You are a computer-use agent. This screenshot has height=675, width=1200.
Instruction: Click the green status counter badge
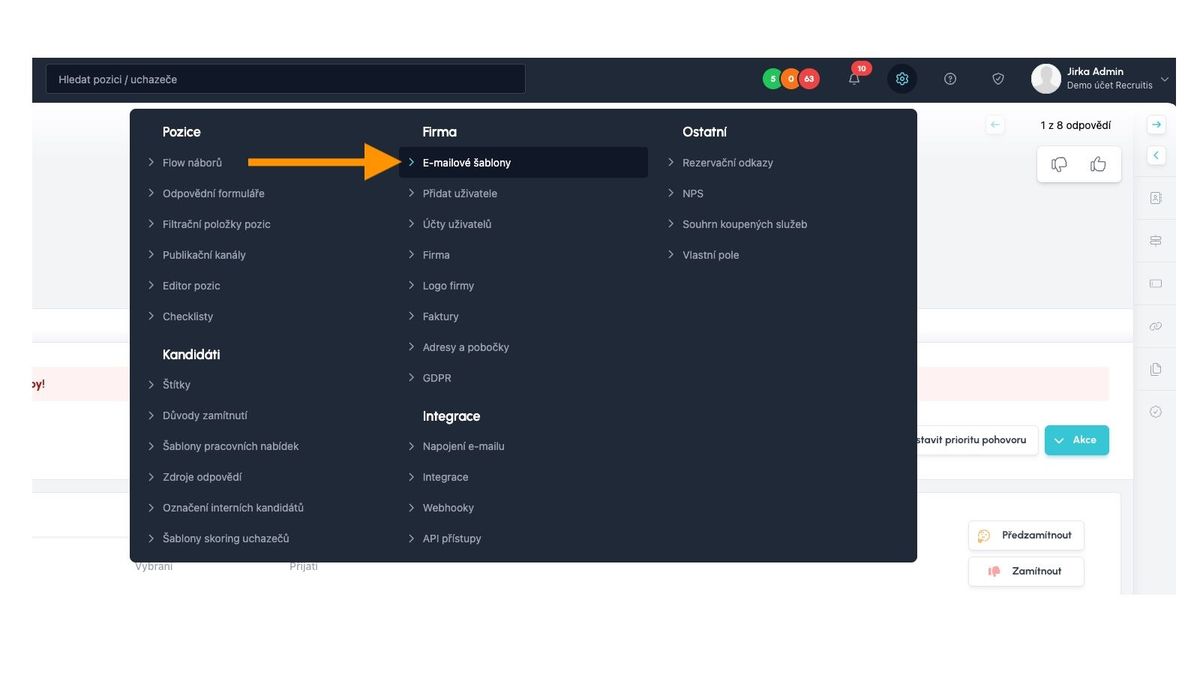point(772,79)
